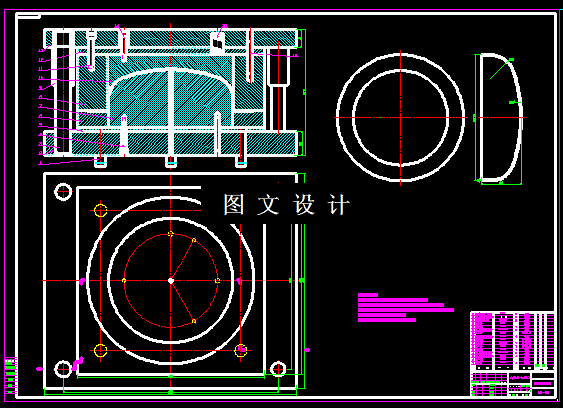Select the teal hatched dome core in section

point(171,96)
